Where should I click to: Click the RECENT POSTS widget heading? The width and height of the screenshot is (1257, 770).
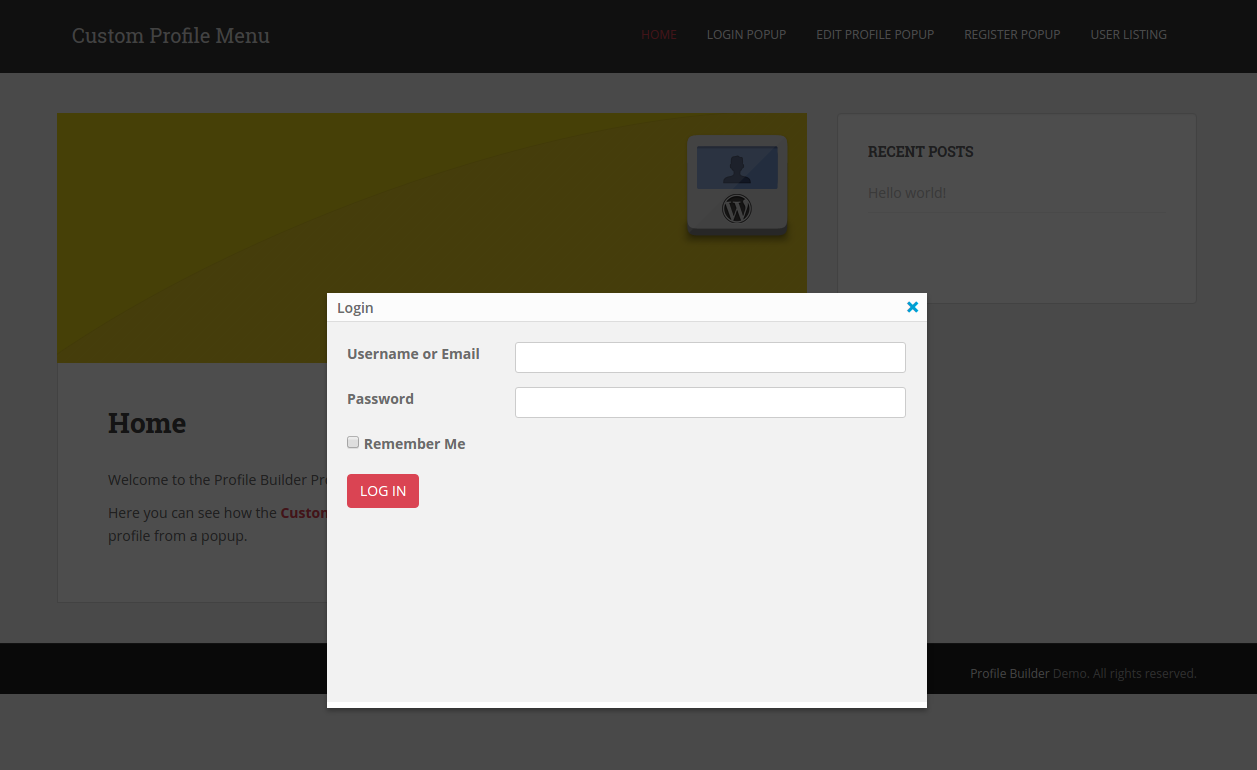(920, 152)
